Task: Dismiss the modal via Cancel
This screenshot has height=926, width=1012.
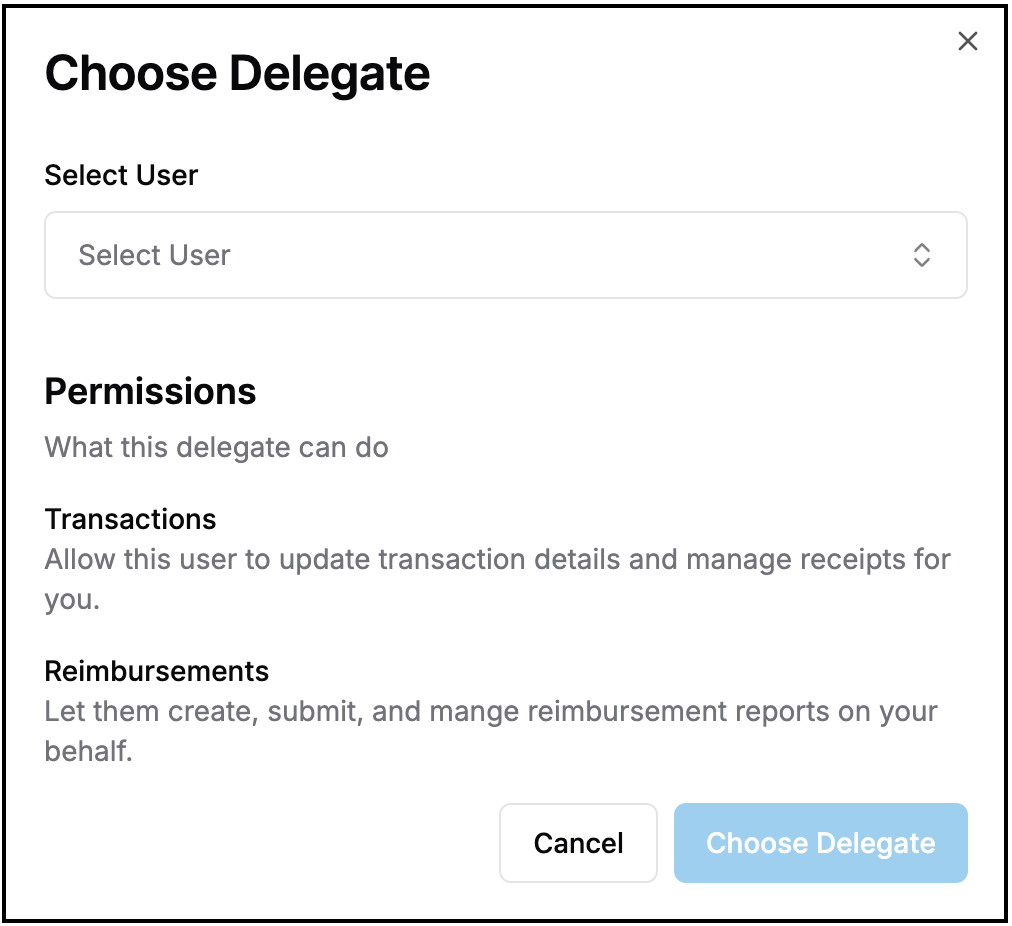Action: 578,843
